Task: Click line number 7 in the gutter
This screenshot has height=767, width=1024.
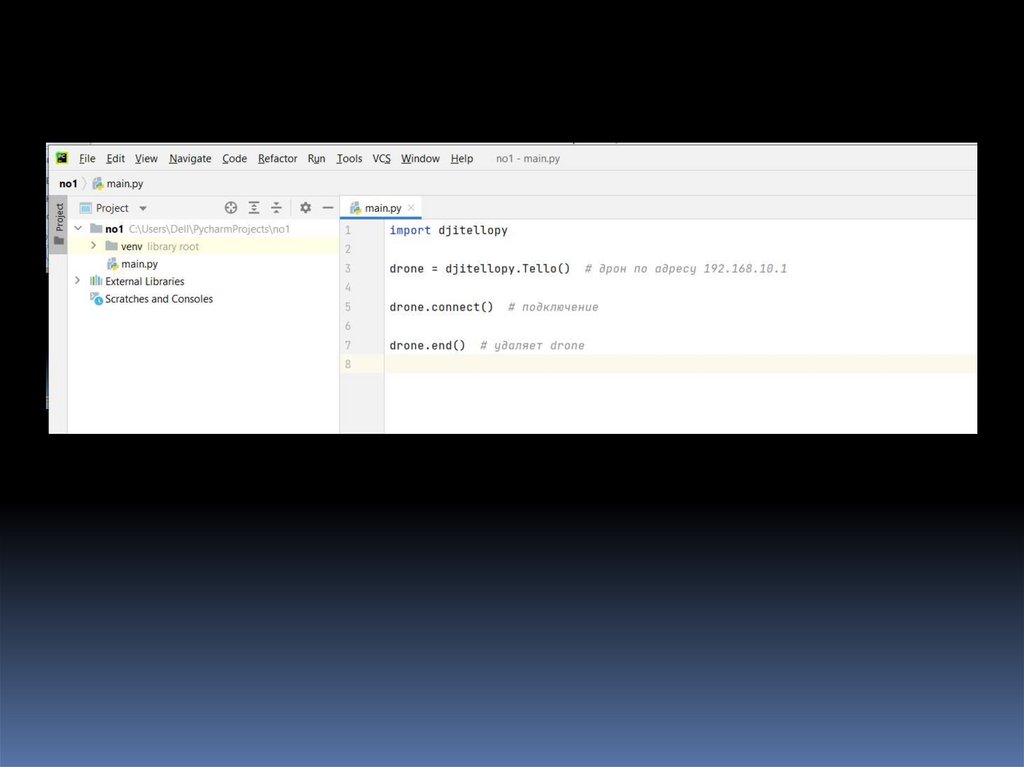Action: [347, 345]
